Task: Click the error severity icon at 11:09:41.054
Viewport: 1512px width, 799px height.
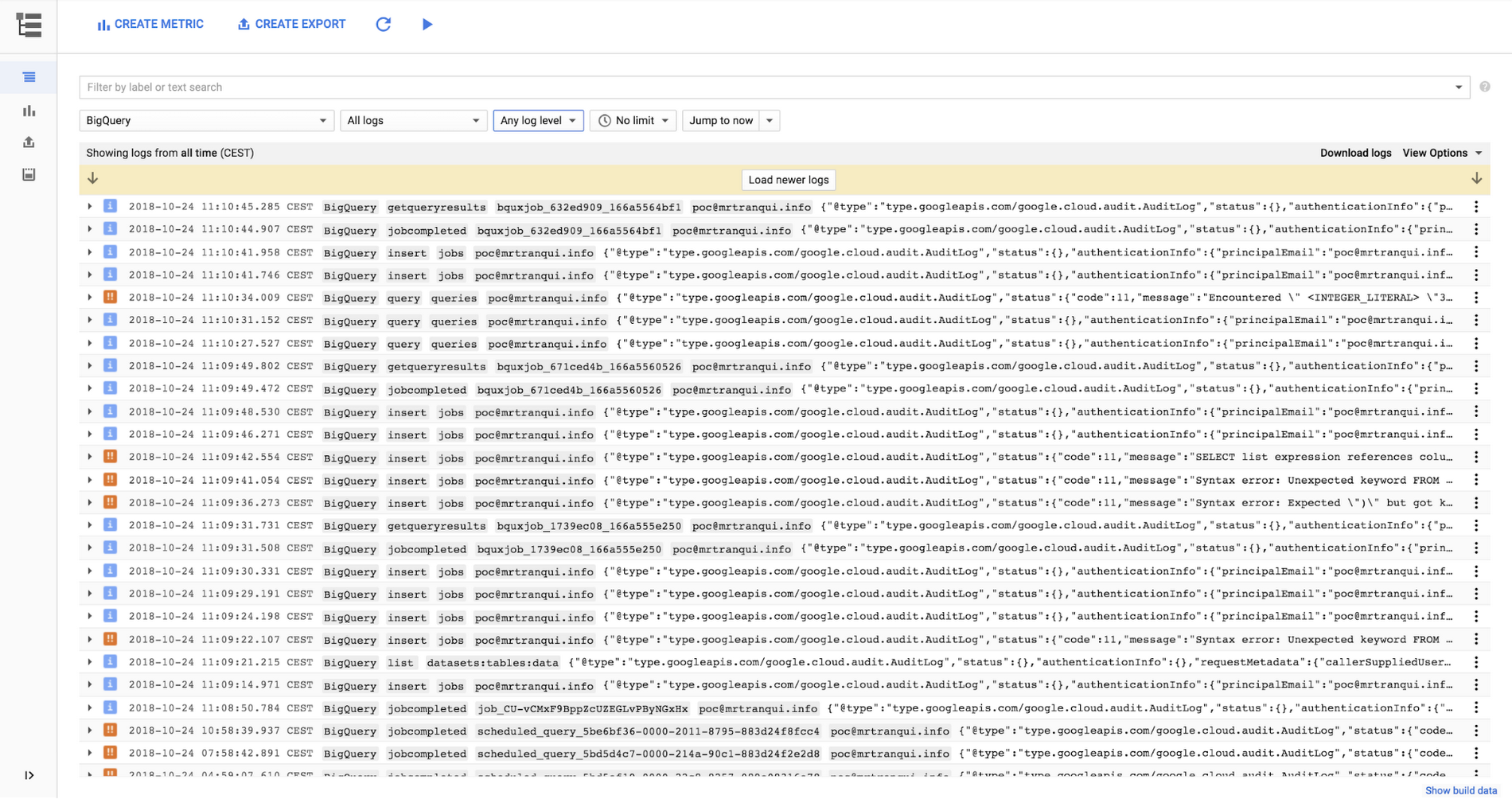Action: 111,479
